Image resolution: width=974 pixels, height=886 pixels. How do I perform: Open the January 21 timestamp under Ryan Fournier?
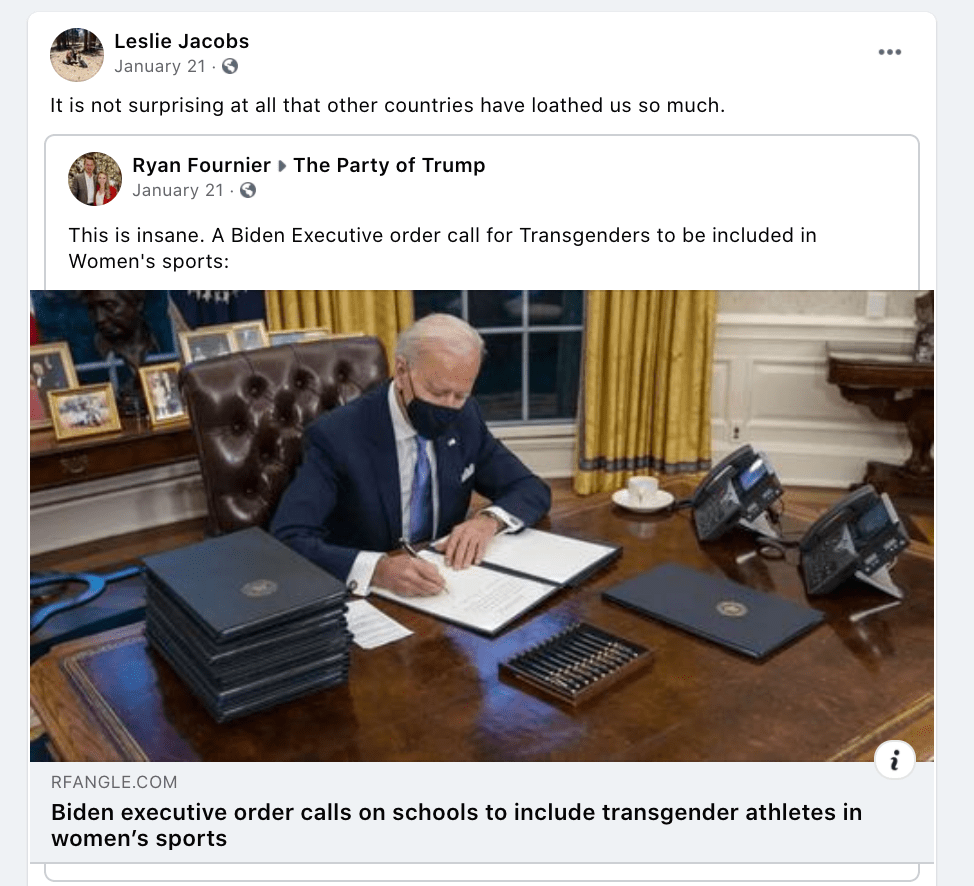(x=178, y=190)
